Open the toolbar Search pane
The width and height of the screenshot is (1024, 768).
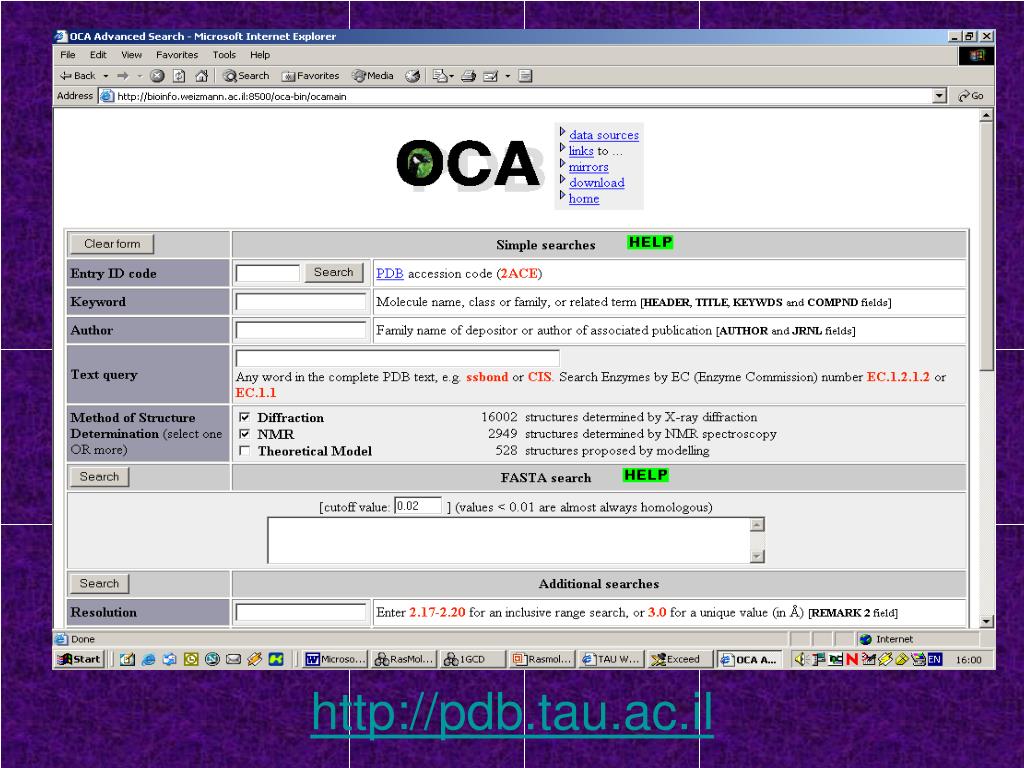point(246,76)
